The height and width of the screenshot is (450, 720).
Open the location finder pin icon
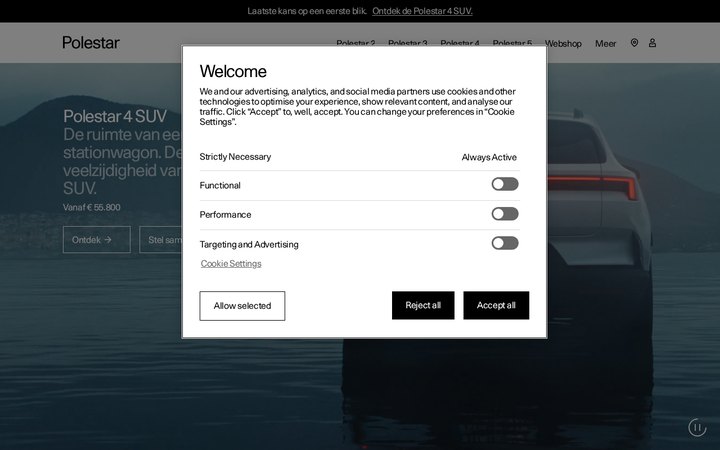coord(634,43)
